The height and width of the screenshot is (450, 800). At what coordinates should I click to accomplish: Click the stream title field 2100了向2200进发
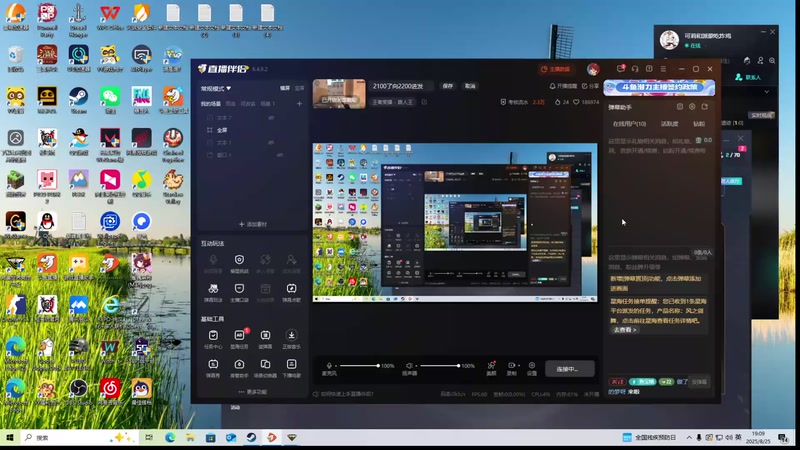tap(403, 86)
